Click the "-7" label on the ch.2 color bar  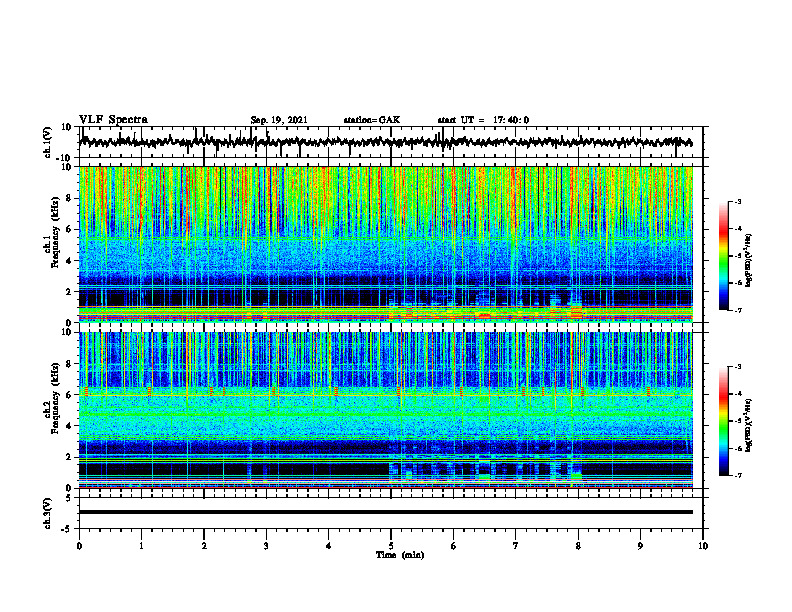(x=737, y=475)
